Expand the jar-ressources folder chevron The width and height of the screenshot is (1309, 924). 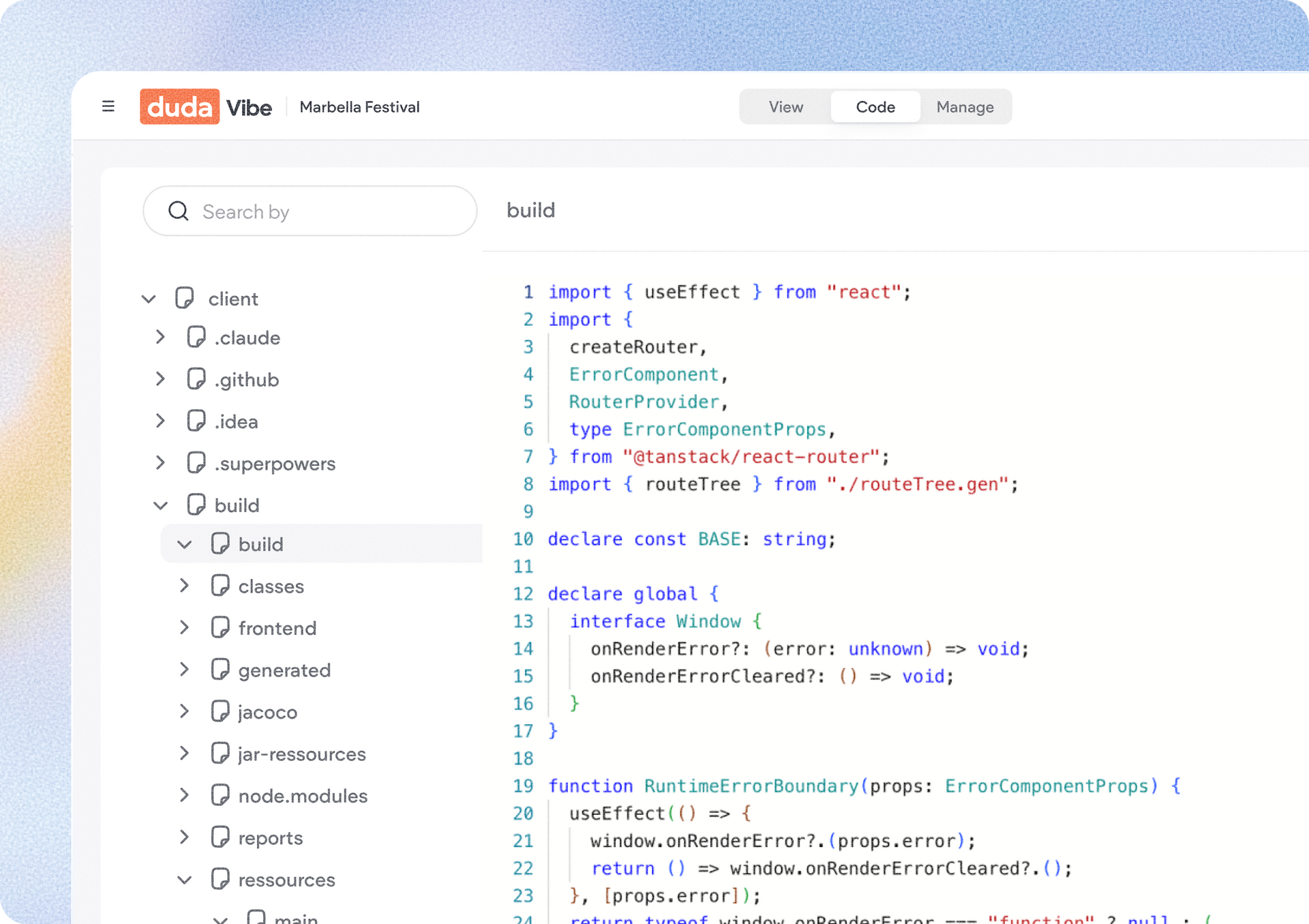tap(184, 754)
